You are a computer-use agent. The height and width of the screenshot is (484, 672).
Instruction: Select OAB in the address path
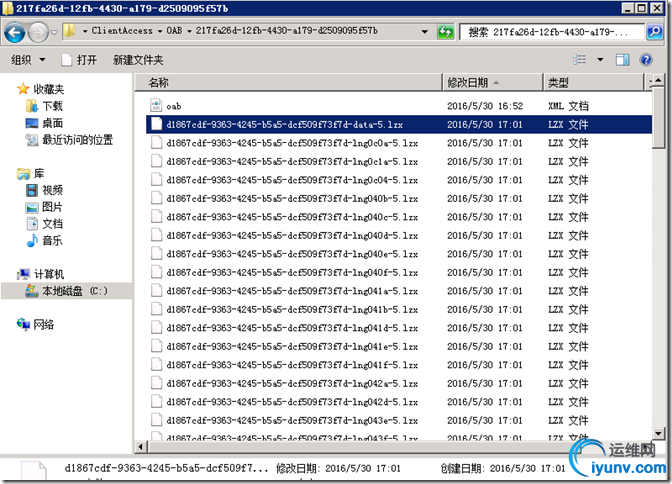pyautogui.click(x=174, y=31)
